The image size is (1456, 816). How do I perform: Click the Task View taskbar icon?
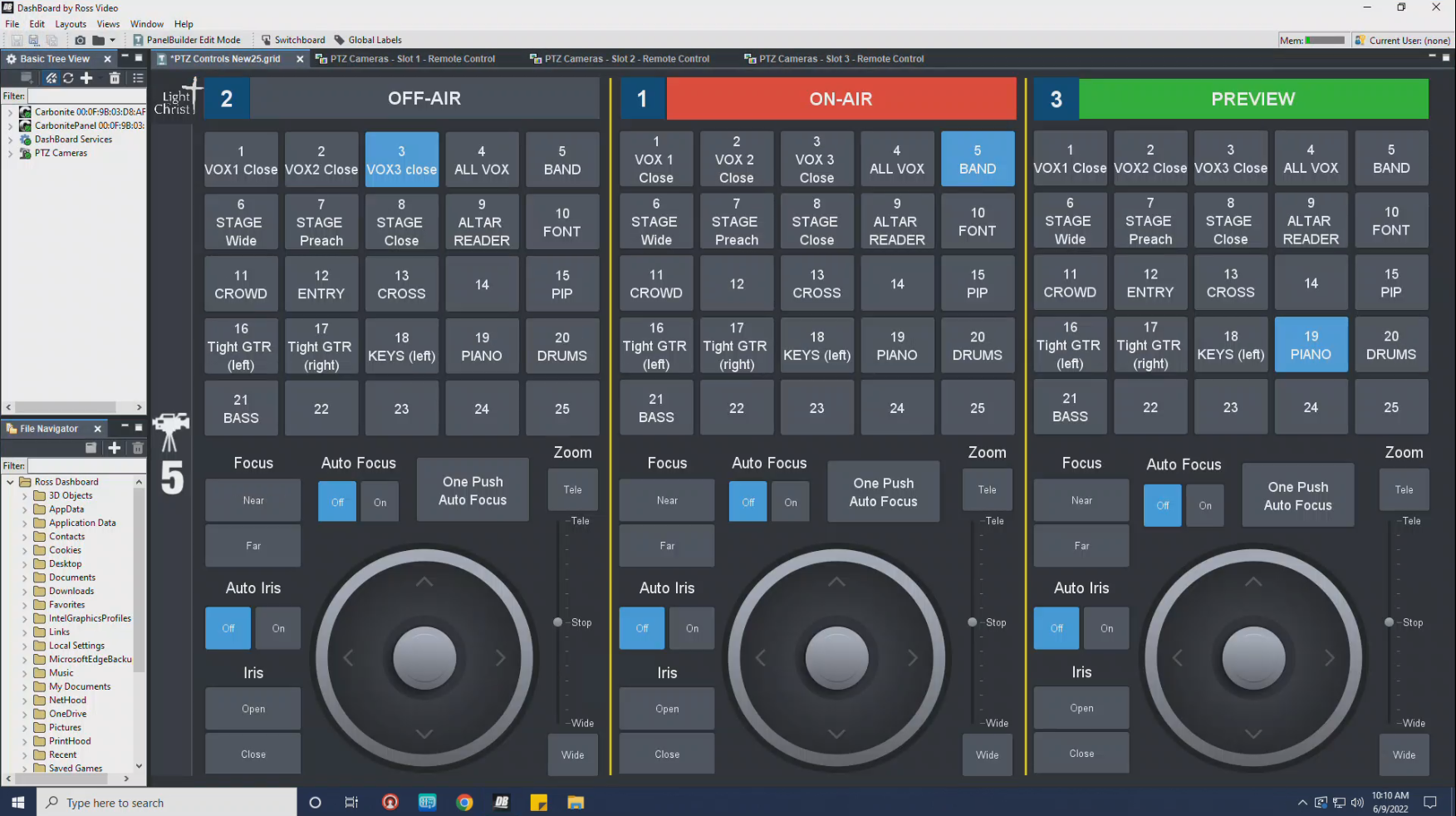click(351, 803)
